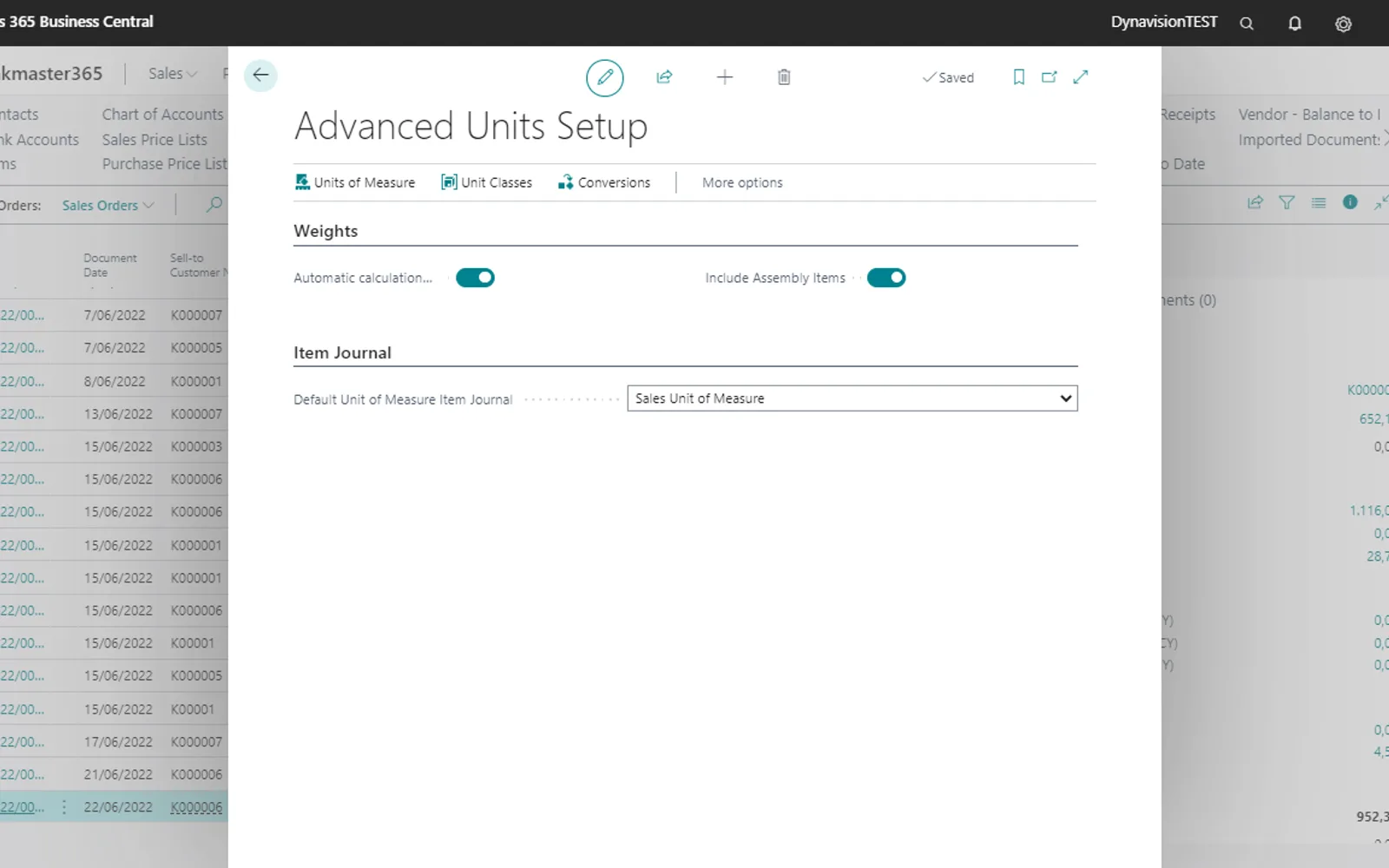The width and height of the screenshot is (1389, 868).
Task: Click date 13/06/2022 in orders list
Action: click(118, 414)
